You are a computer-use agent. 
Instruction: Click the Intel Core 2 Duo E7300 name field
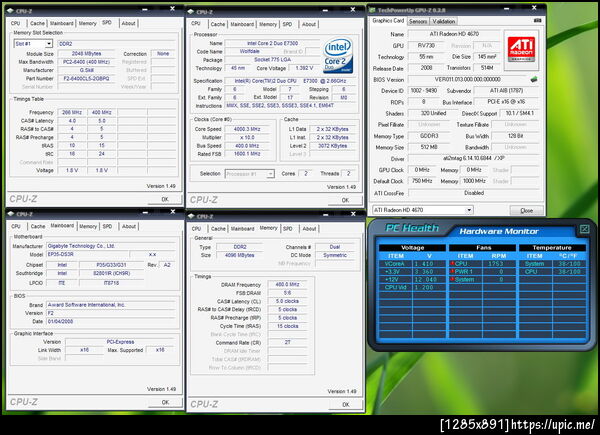pos(272,43)
